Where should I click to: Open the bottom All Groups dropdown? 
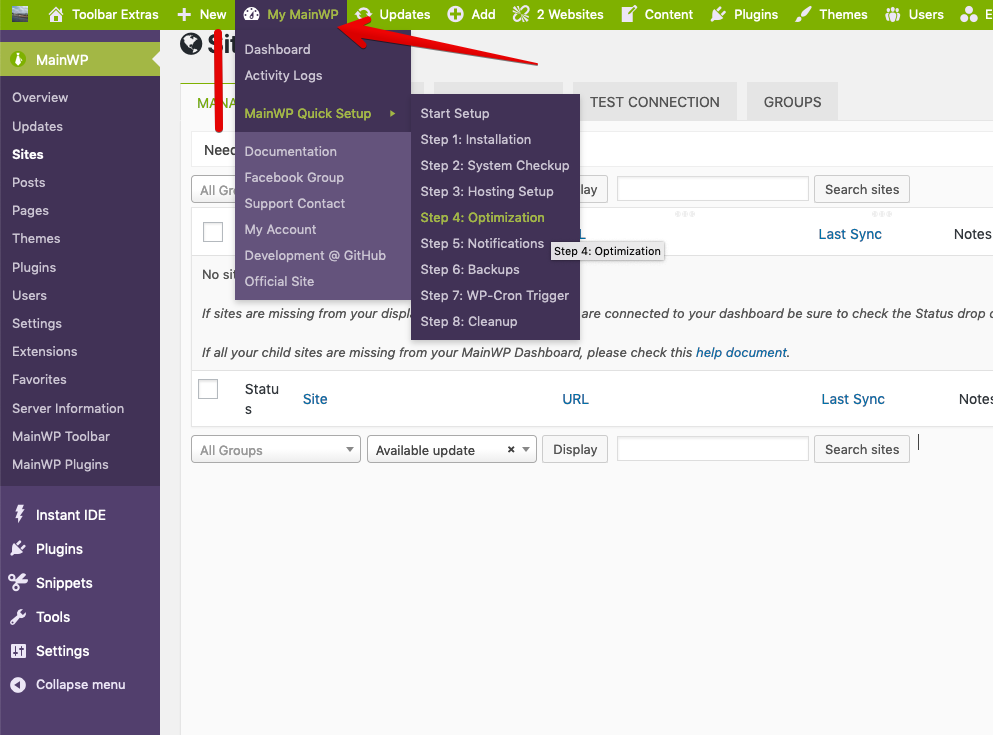point(275,449)
